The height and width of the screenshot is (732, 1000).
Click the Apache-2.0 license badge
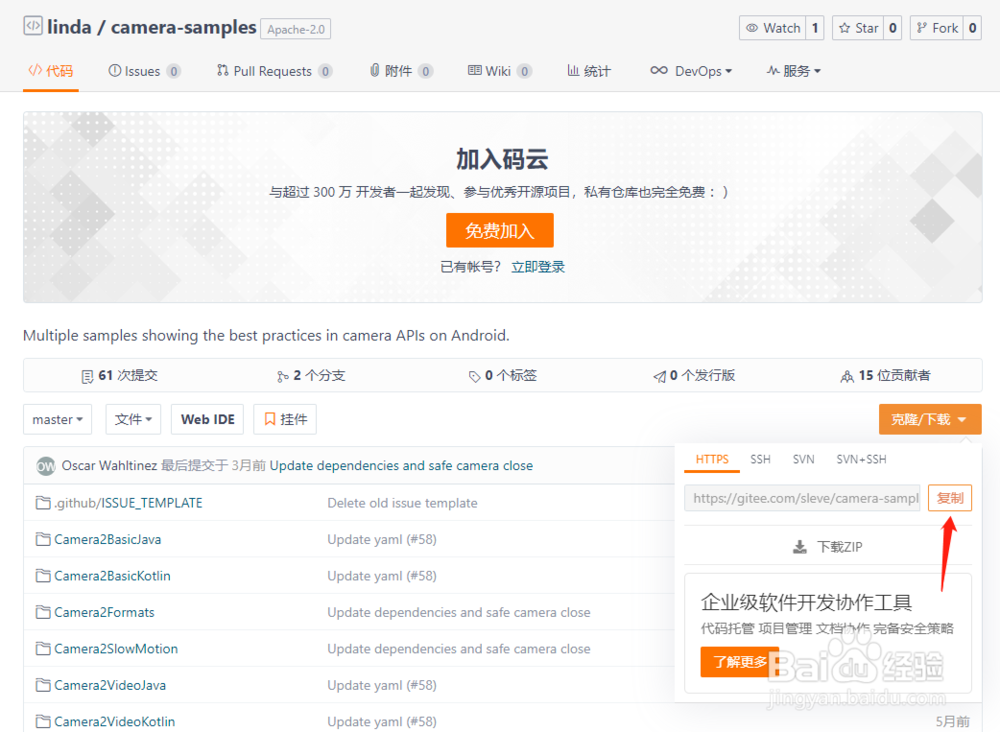click(x=295, y=29)
